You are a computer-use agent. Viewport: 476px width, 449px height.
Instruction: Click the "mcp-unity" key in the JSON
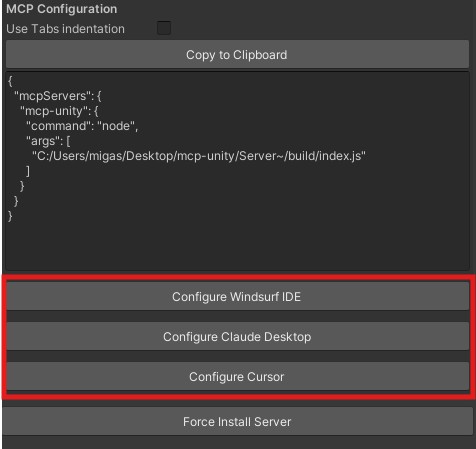coord(53,111)
